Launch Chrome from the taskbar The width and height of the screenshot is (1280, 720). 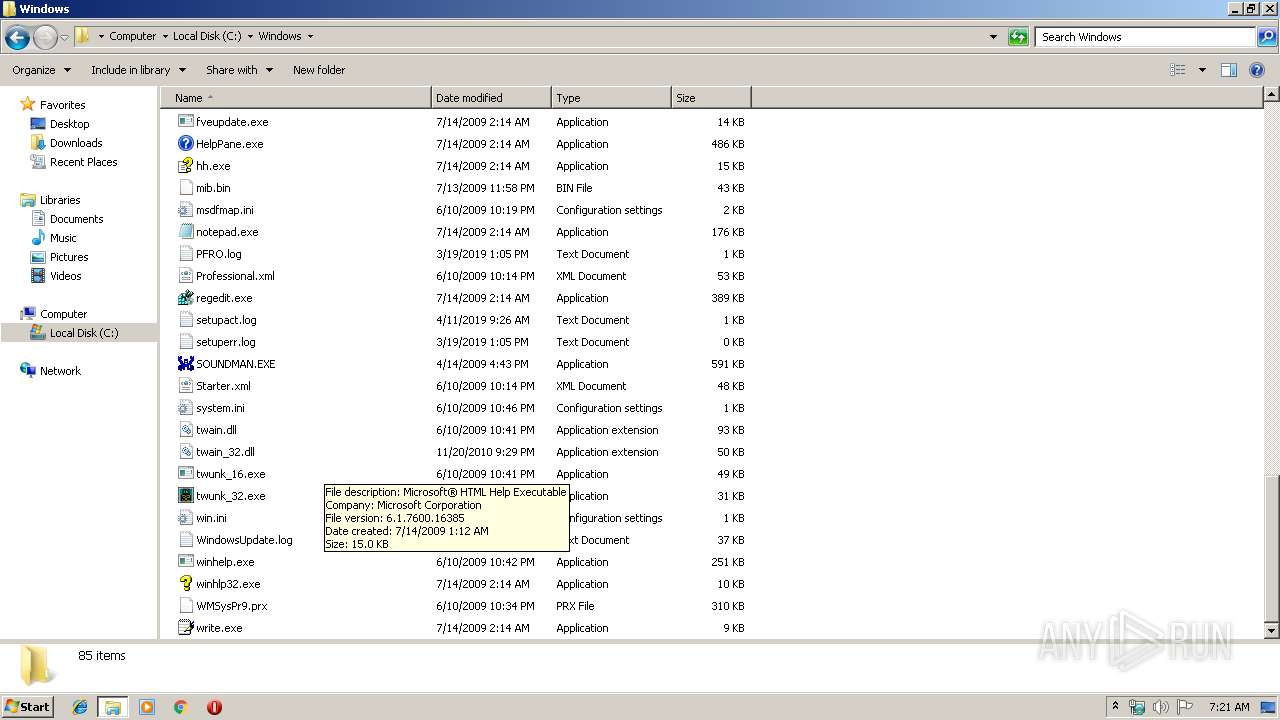(180, 707)
